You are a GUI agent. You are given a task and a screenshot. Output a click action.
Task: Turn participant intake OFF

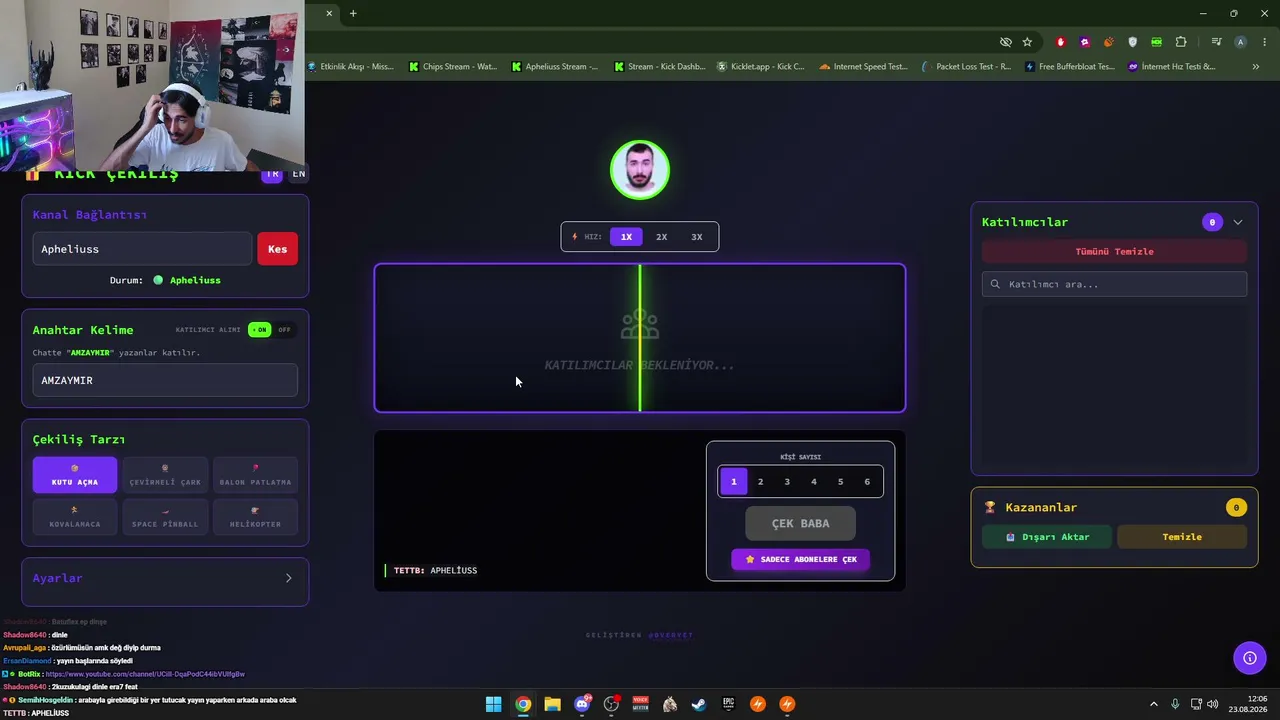click(285, 330)
